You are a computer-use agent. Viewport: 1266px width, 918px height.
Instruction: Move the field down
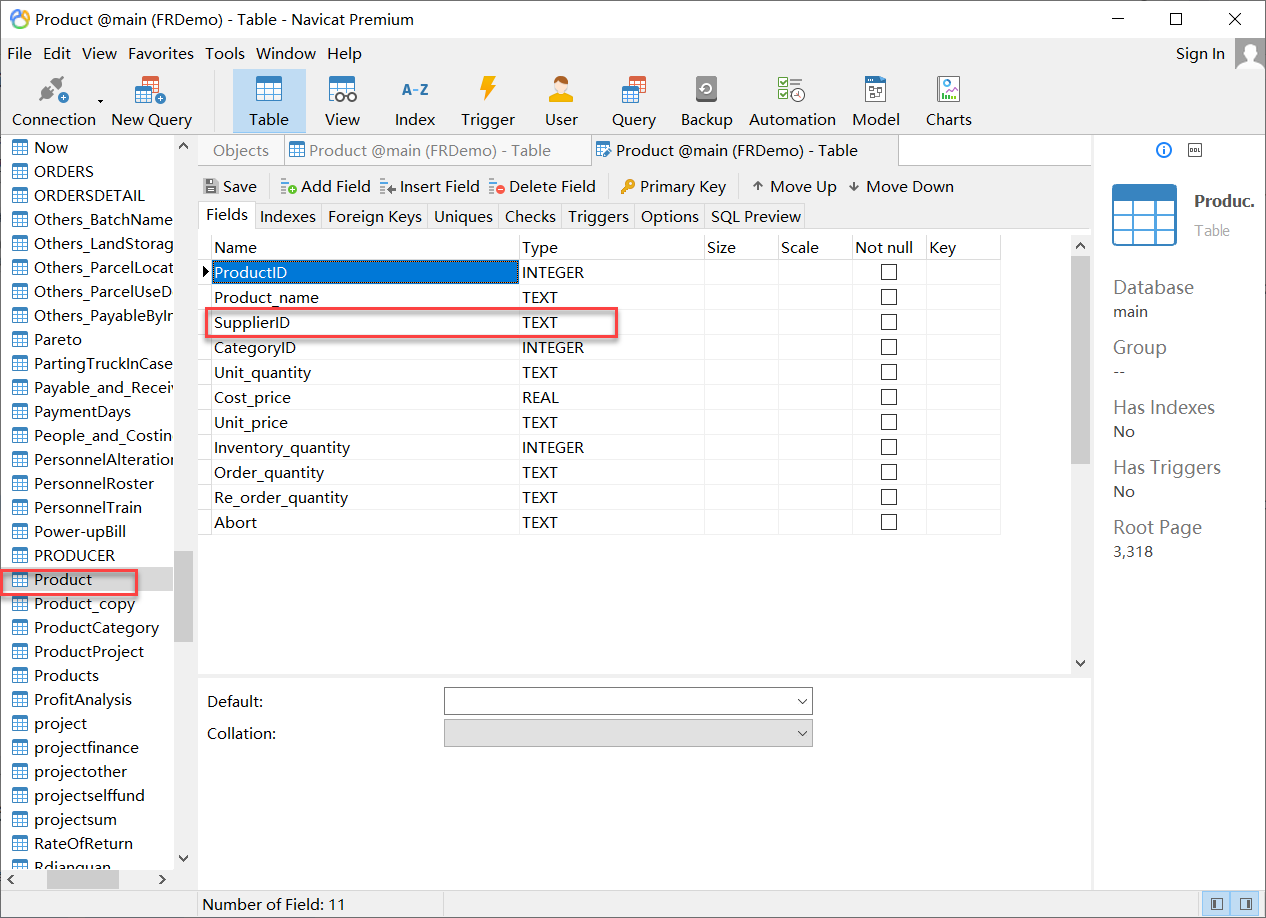tap(901, 186)
